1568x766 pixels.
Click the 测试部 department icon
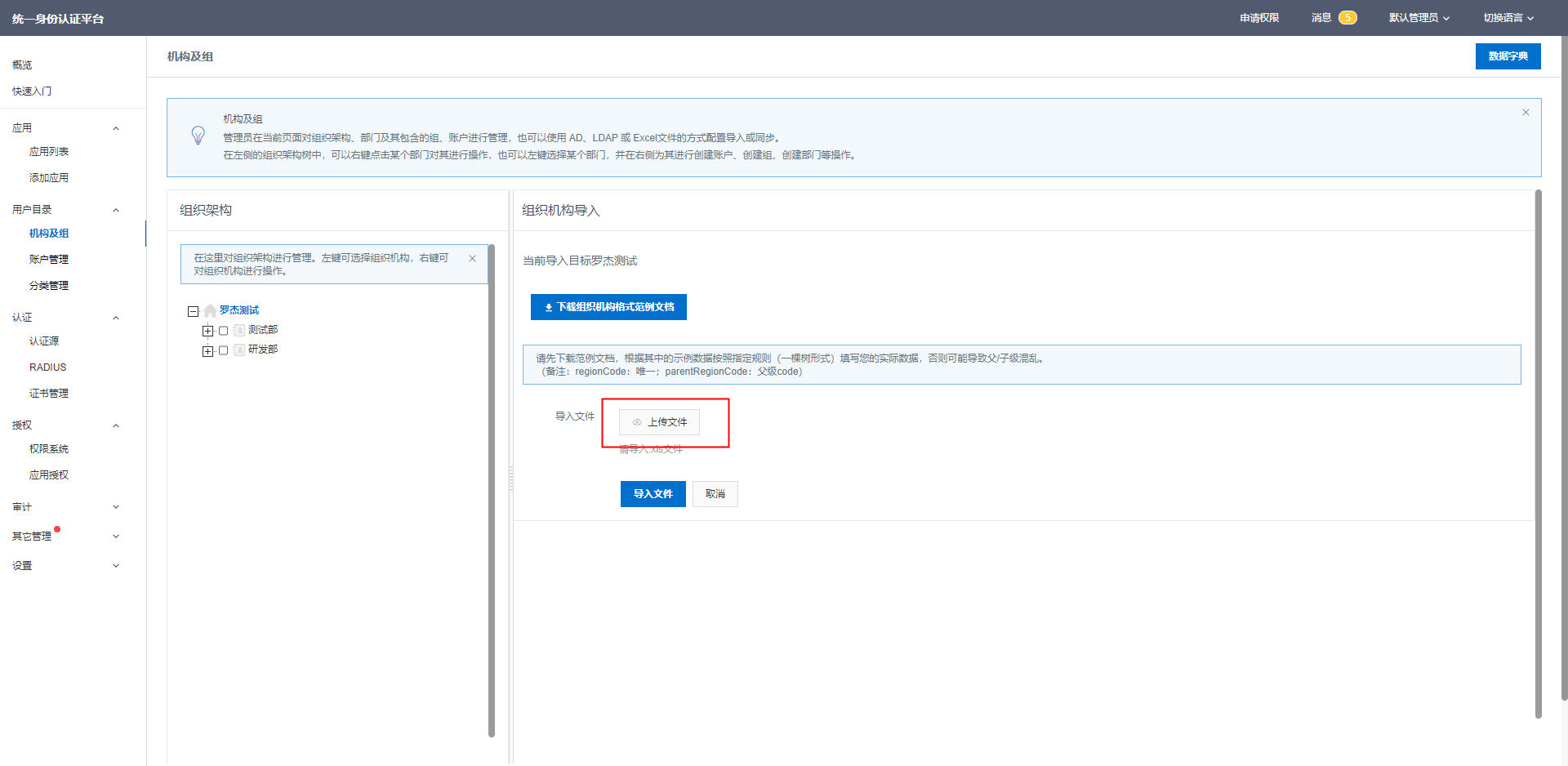point(238,331)
